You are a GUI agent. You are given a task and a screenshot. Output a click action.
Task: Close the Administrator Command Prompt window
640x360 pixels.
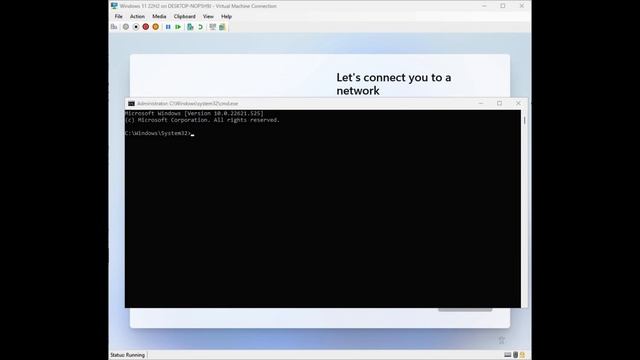coord(518,103)
